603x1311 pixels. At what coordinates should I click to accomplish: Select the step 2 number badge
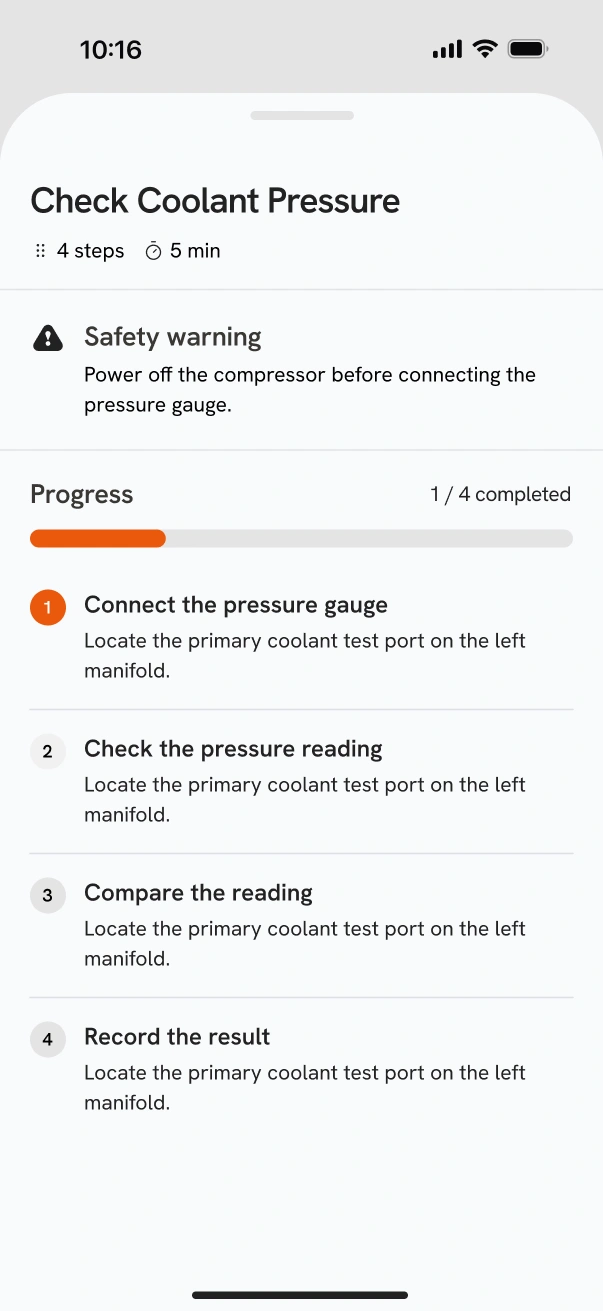point(48,752)
